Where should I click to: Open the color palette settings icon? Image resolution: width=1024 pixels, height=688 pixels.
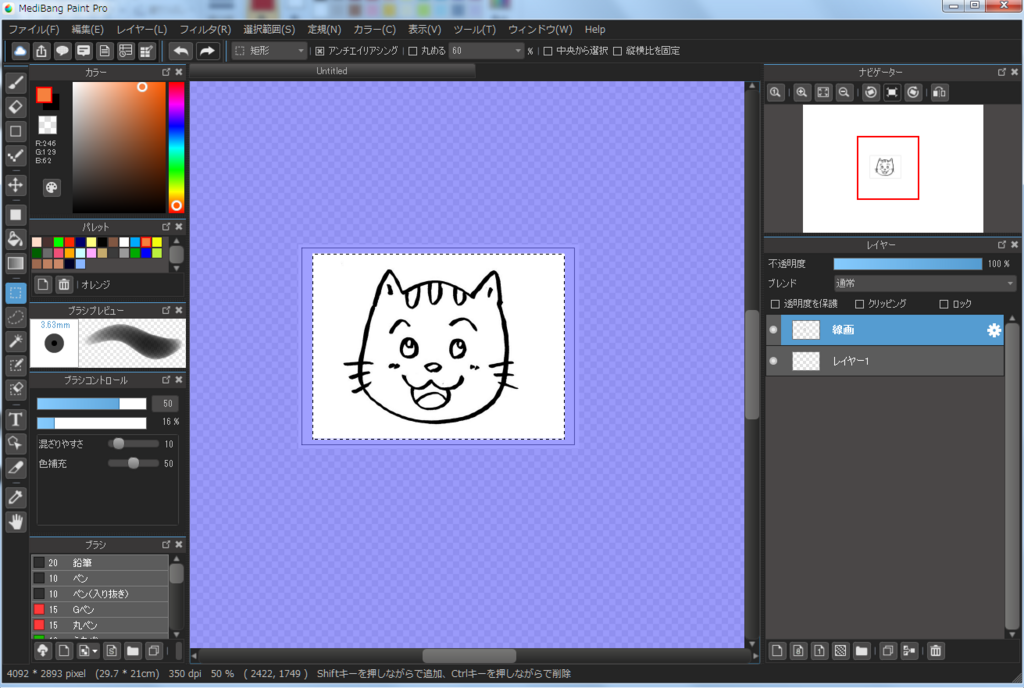(51, 188)
